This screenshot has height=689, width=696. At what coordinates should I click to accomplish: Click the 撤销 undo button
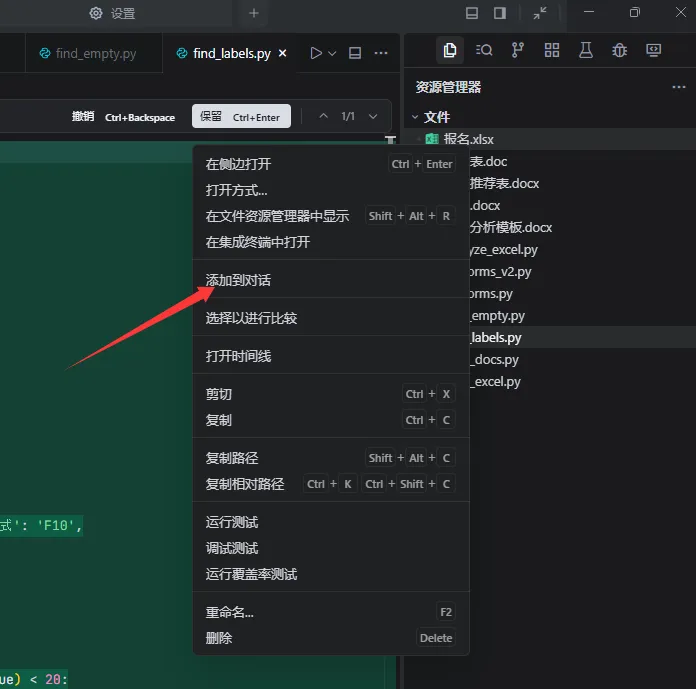tap(123, 117)
